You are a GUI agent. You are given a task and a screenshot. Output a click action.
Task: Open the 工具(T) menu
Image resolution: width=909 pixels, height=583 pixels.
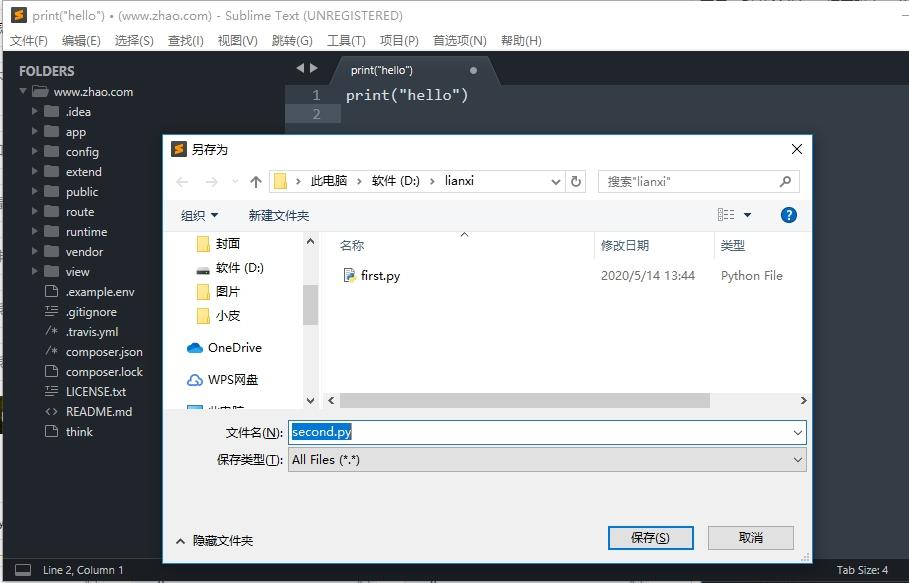coord(346,41)
